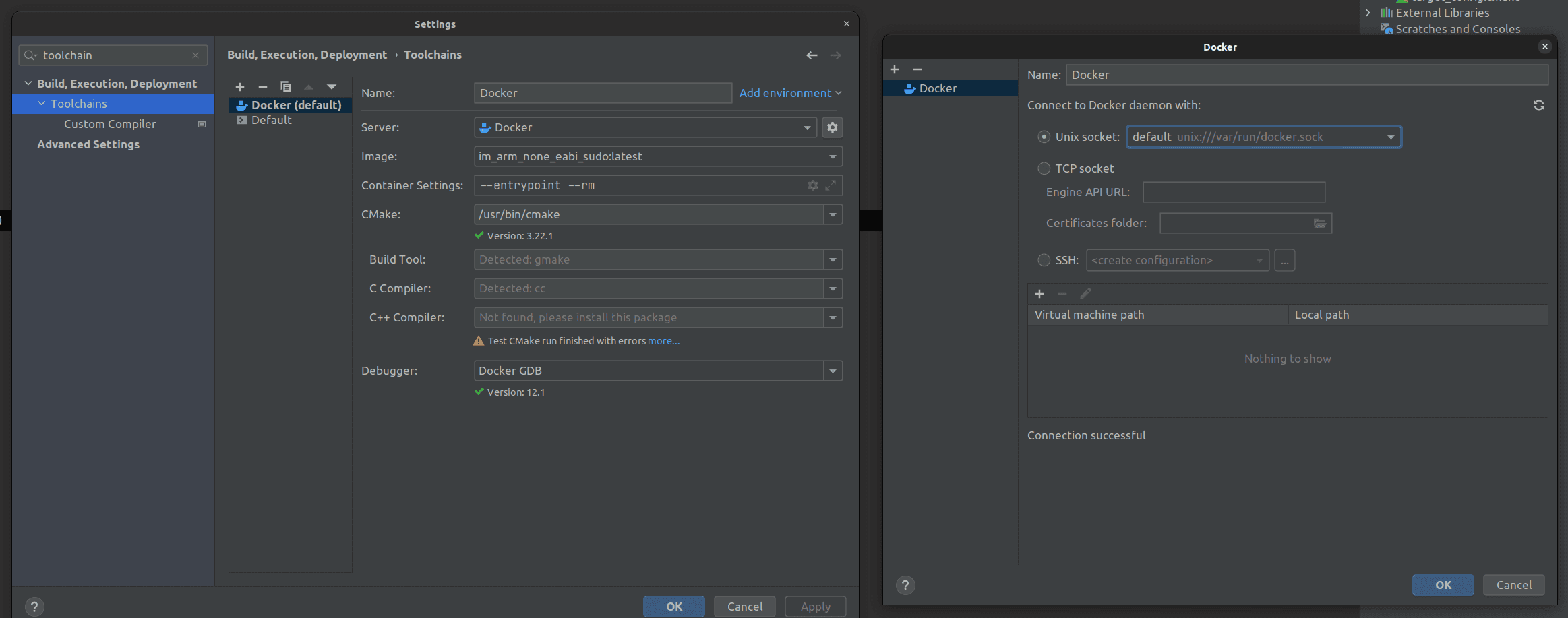The height and width of the screenshot is (618, 1568).
Task: Expand External Libraries in project tree
Action: [x=1368, y=13]
